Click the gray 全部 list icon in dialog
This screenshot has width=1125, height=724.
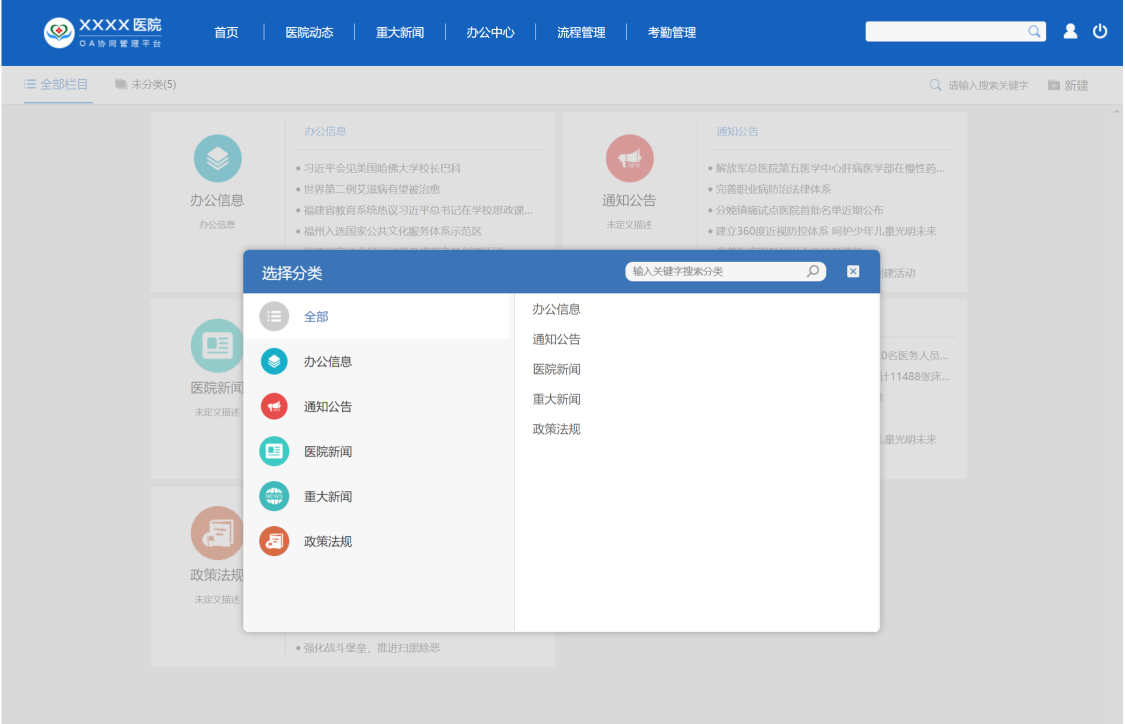pyautogui.click(x=274, y=316)
